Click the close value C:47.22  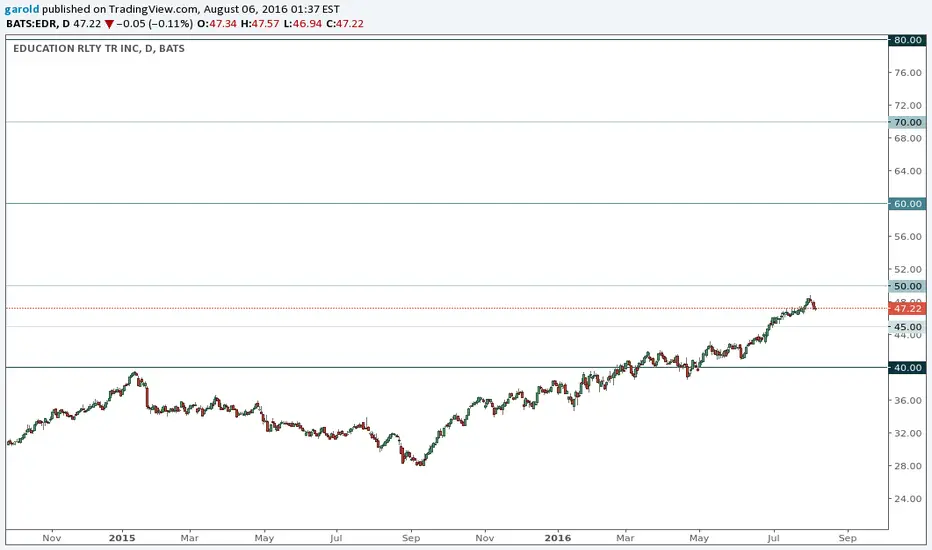click(345, 24)
